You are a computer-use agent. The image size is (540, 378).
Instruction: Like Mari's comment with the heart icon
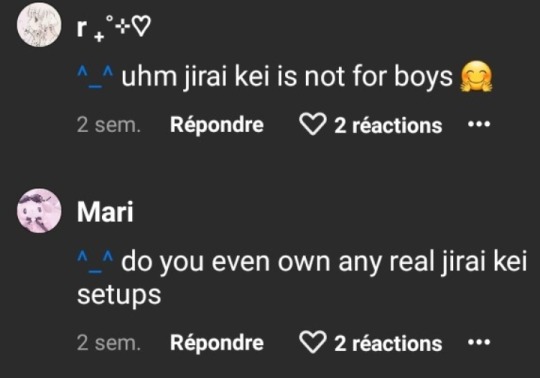(x=313, y=342)
